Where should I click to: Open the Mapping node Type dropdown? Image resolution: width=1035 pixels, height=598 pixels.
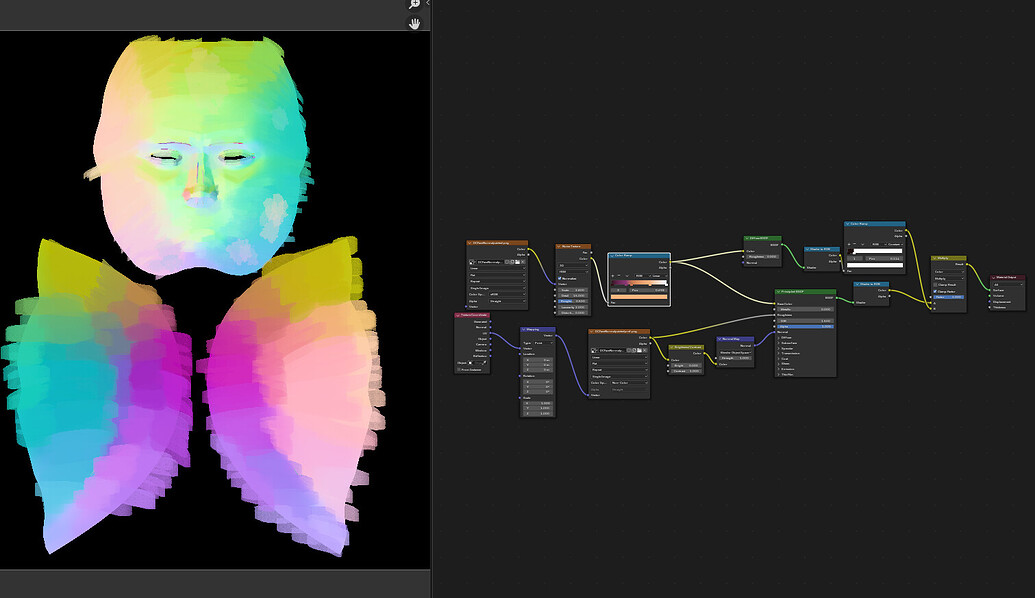click(x=543, y=343)
